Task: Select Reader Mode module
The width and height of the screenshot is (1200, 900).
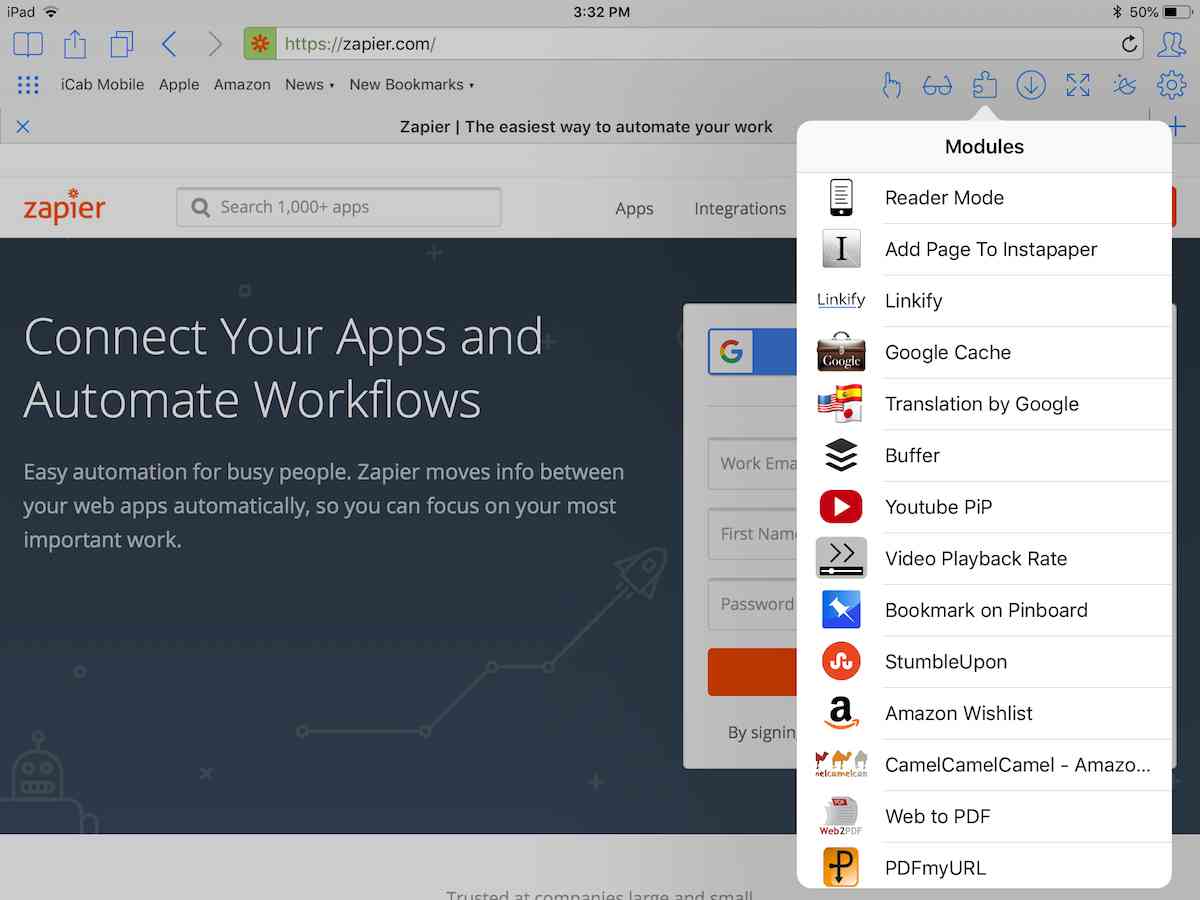Action: [984, 198]
